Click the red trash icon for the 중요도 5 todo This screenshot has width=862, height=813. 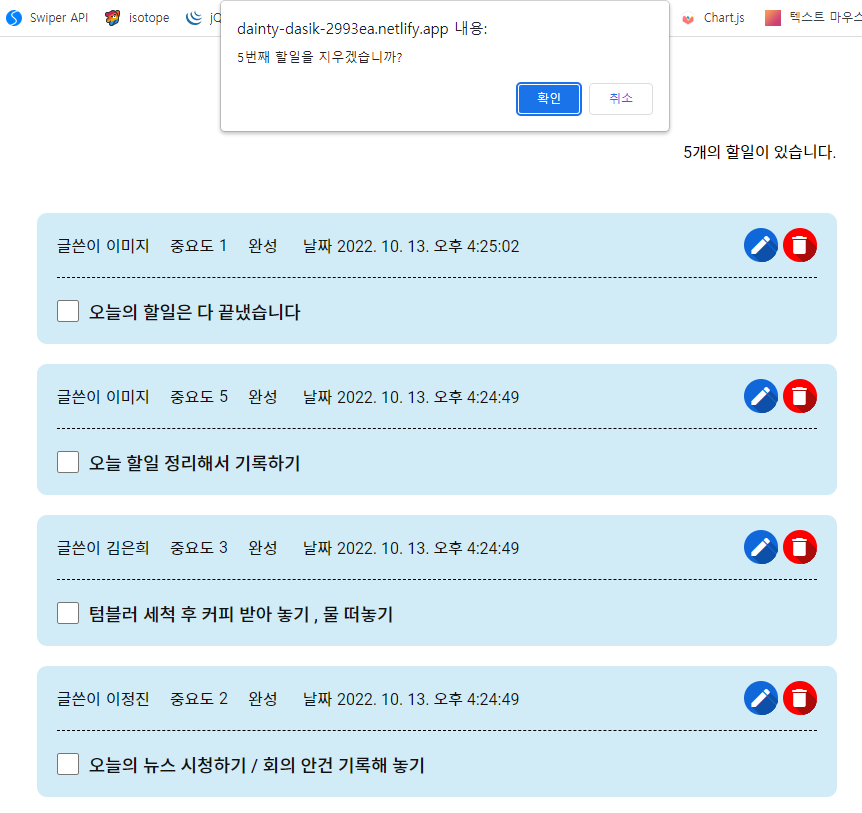[800, 396]
